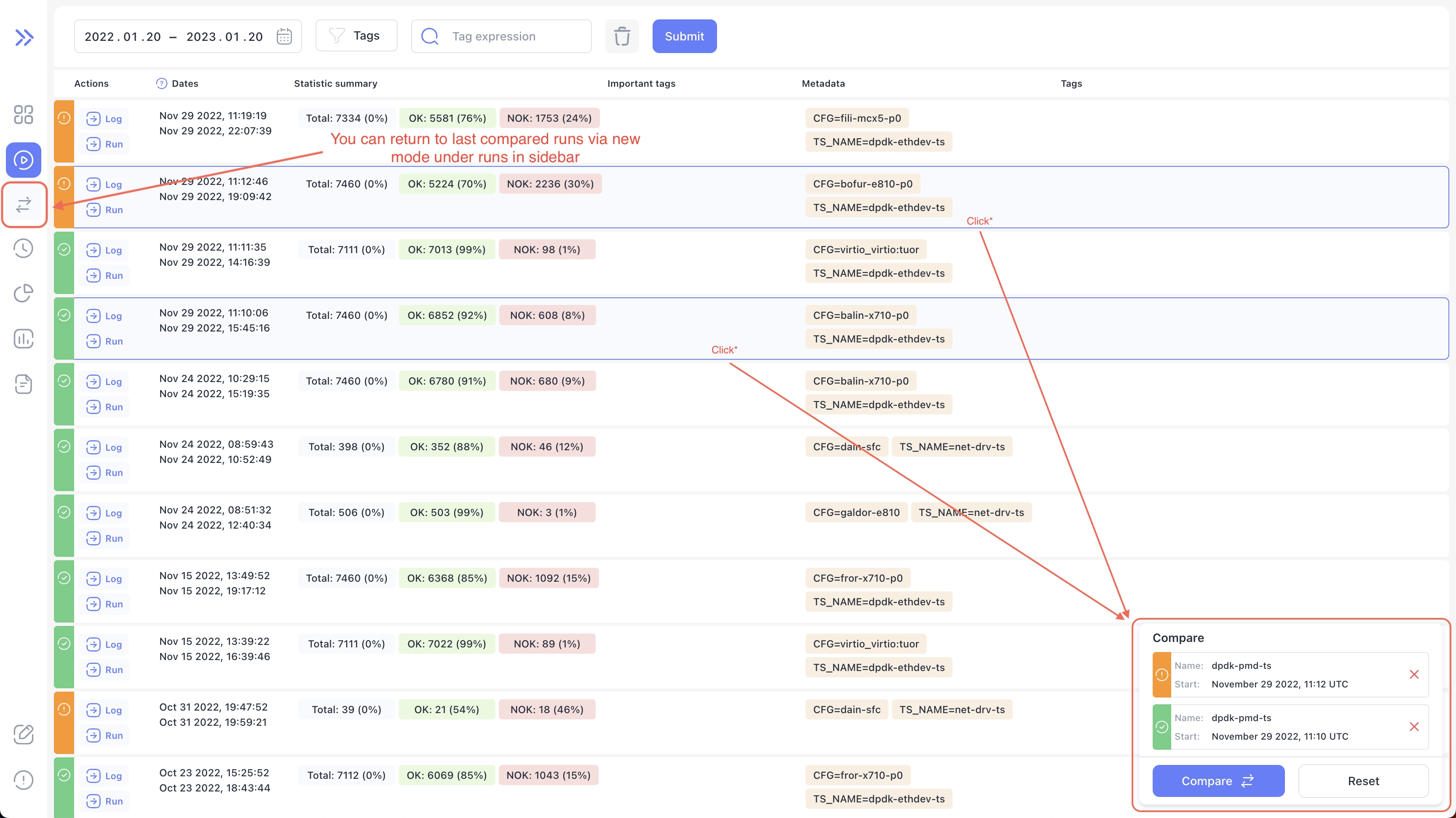1456x818 pixels.
Task: Open the bar chart icon in sidebar
Action: point(23,339)
